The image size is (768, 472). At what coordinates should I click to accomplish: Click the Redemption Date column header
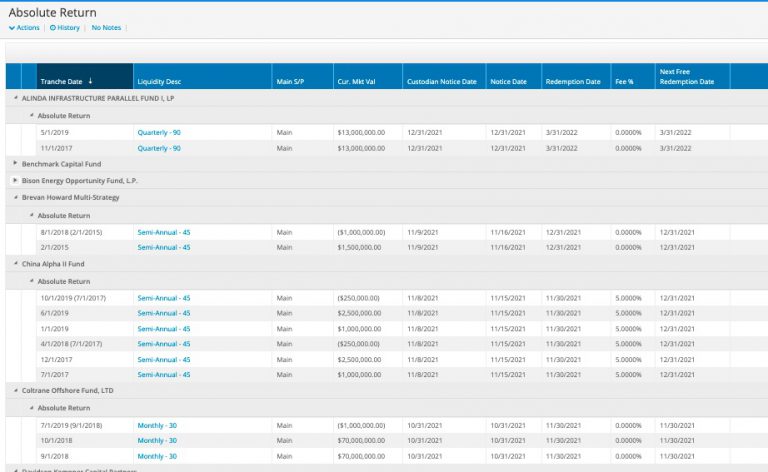click(573, 81)
